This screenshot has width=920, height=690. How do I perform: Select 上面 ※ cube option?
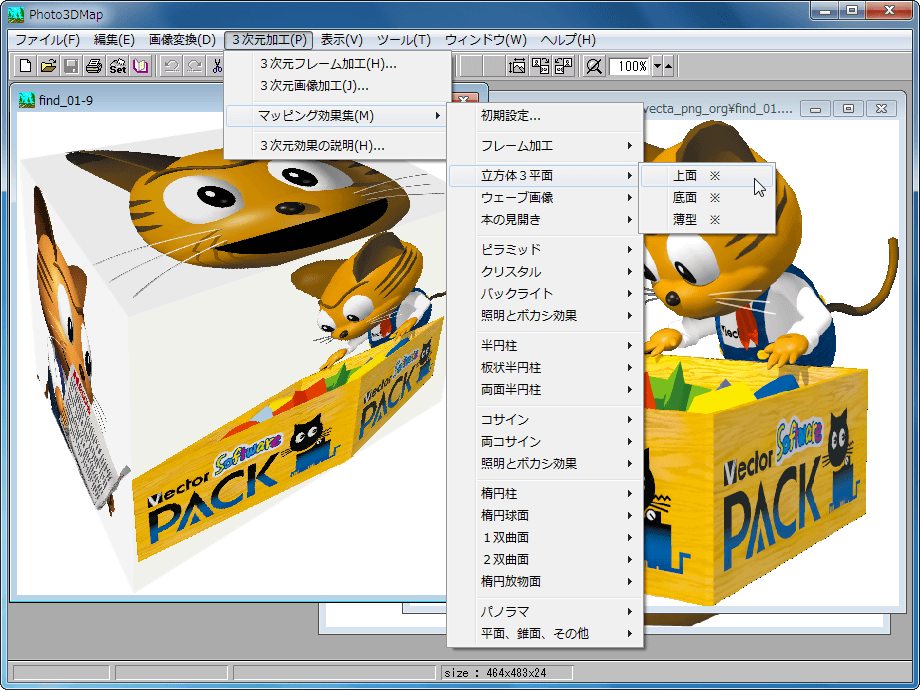pyautogui.click(x=707, y=175)
